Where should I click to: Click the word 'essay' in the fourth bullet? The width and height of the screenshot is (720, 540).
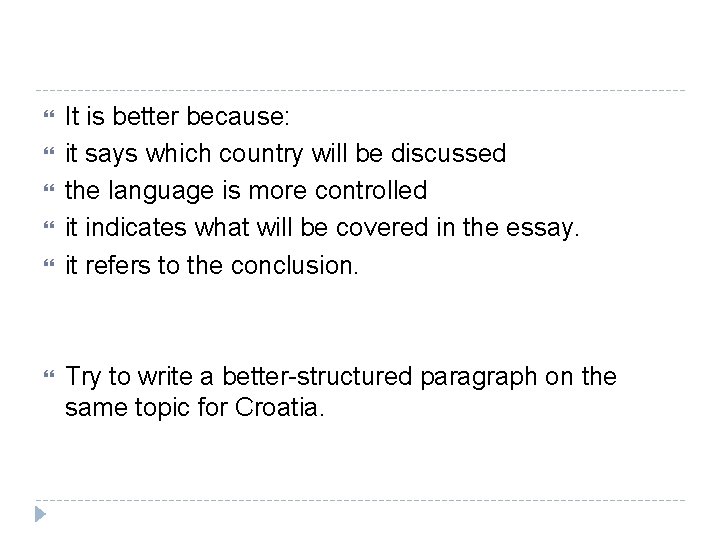[540, 229]
